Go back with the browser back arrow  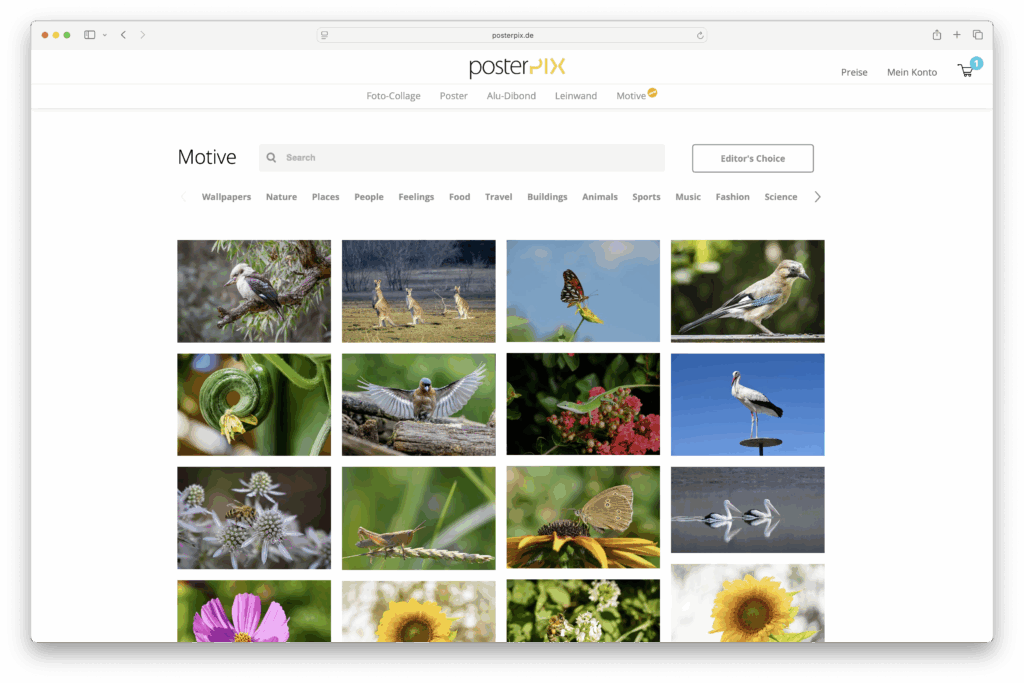tap(123, 35)
